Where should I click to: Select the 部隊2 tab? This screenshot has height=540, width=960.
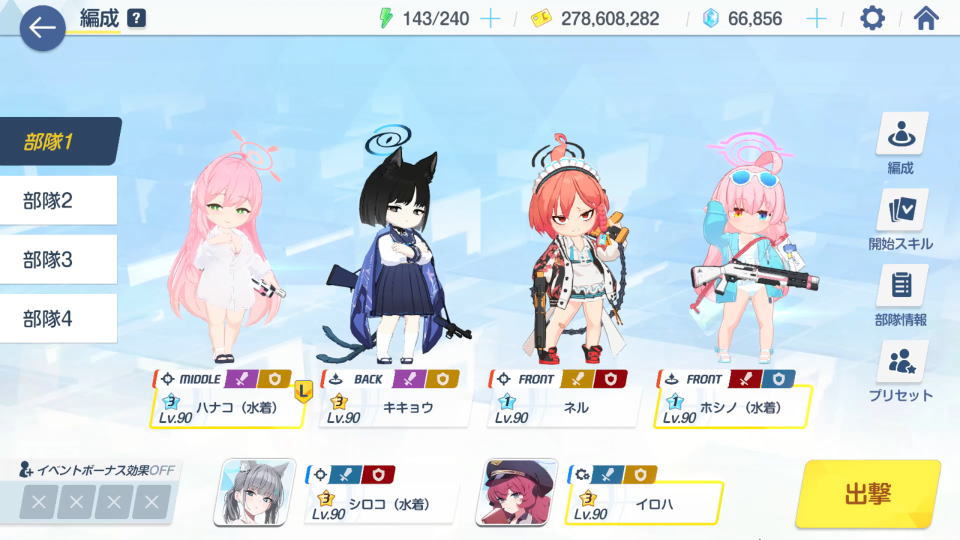pyautogui.click(x=58, y=201)
